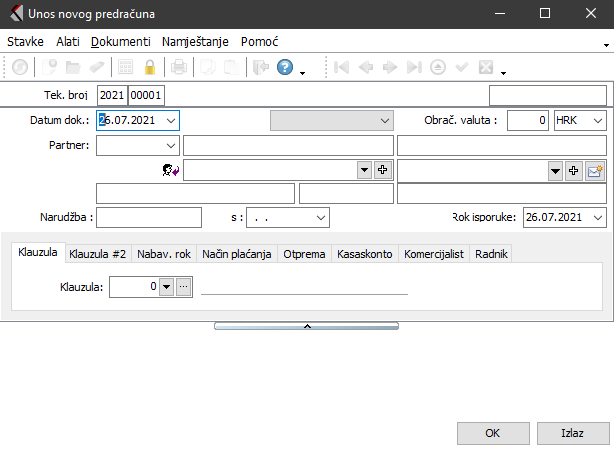This screenshot has width=614, height=451.
Task: Select the Komercijalist tab
Action: tap(433, 254)
